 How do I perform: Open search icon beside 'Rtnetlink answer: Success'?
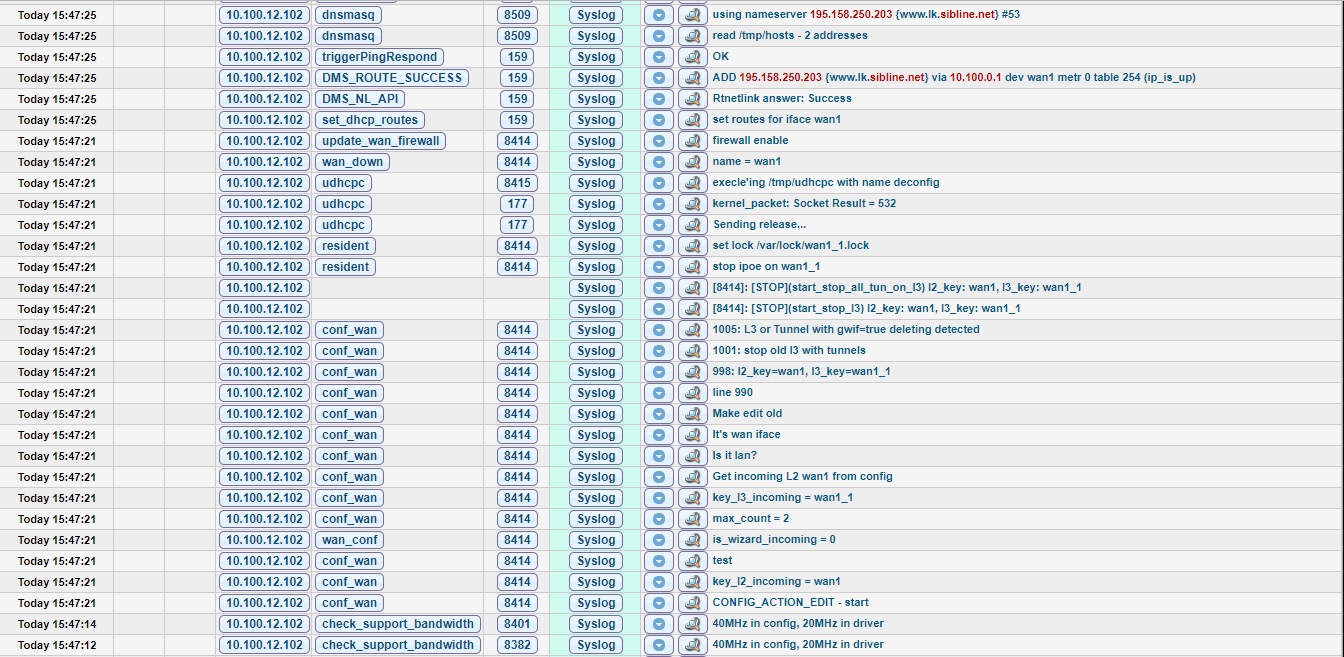click(691, 99)
